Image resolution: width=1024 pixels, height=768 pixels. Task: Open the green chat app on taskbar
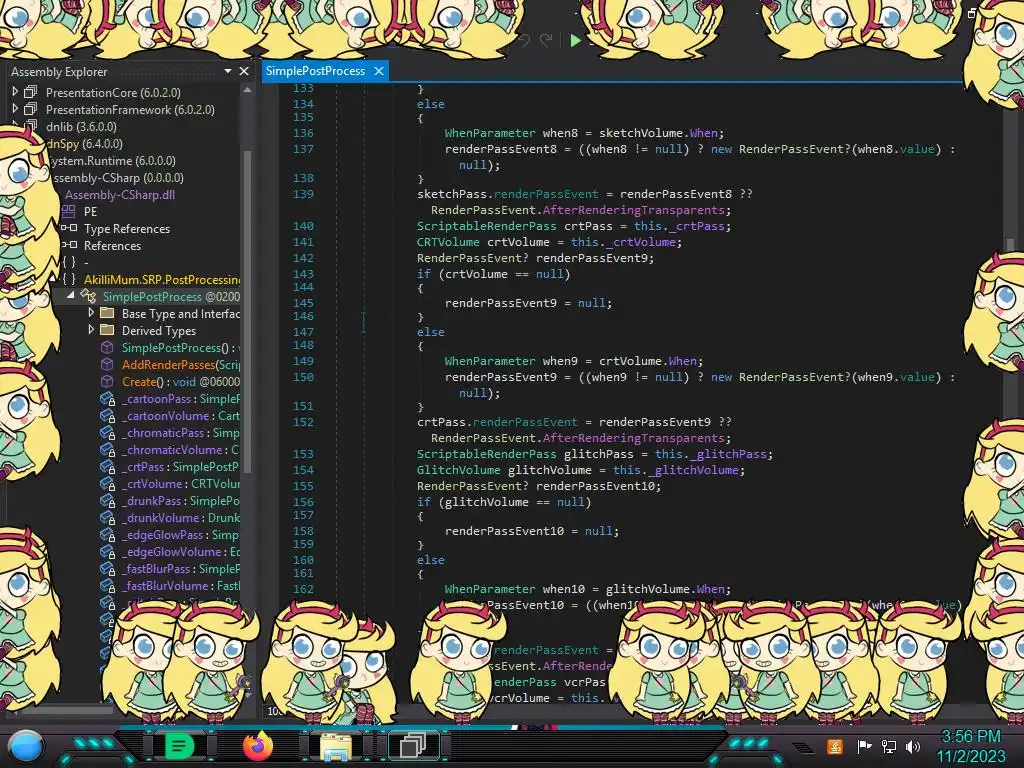(178, 745)
